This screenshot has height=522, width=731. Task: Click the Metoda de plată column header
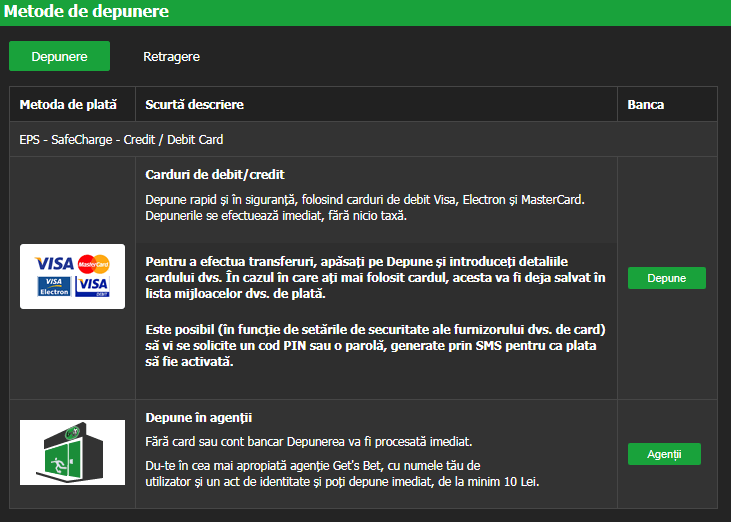click(x=68, y=104)
